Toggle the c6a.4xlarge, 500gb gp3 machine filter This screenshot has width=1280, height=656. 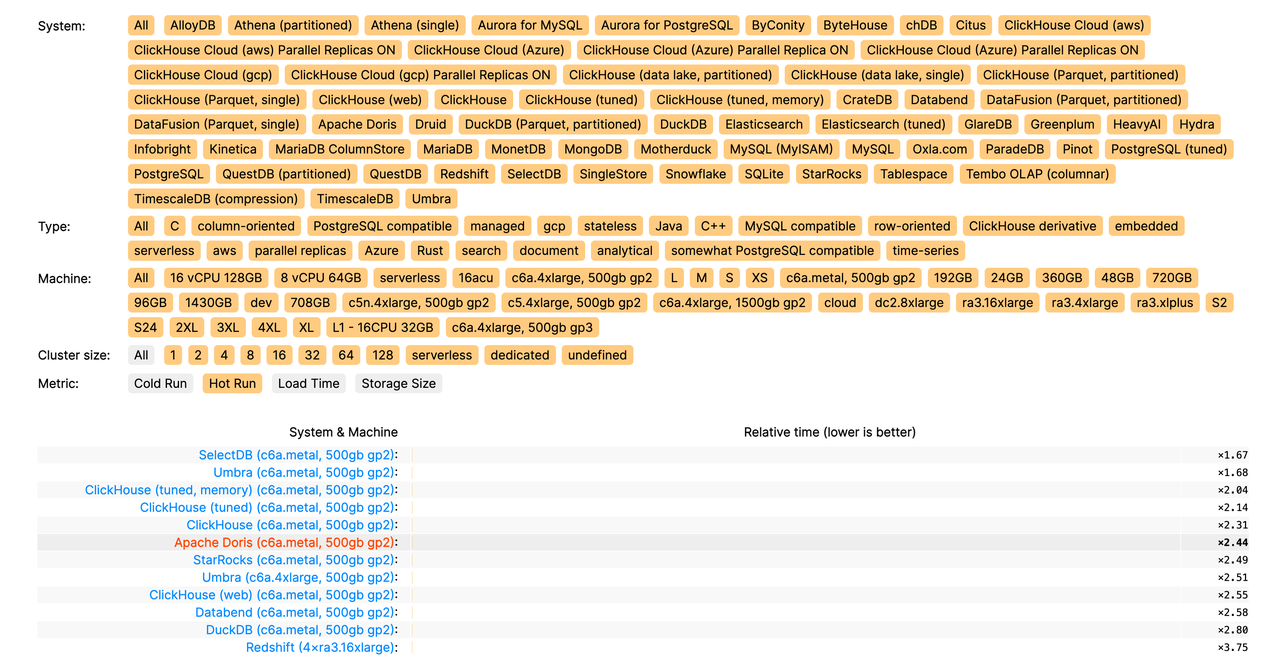tap(522, 328)
